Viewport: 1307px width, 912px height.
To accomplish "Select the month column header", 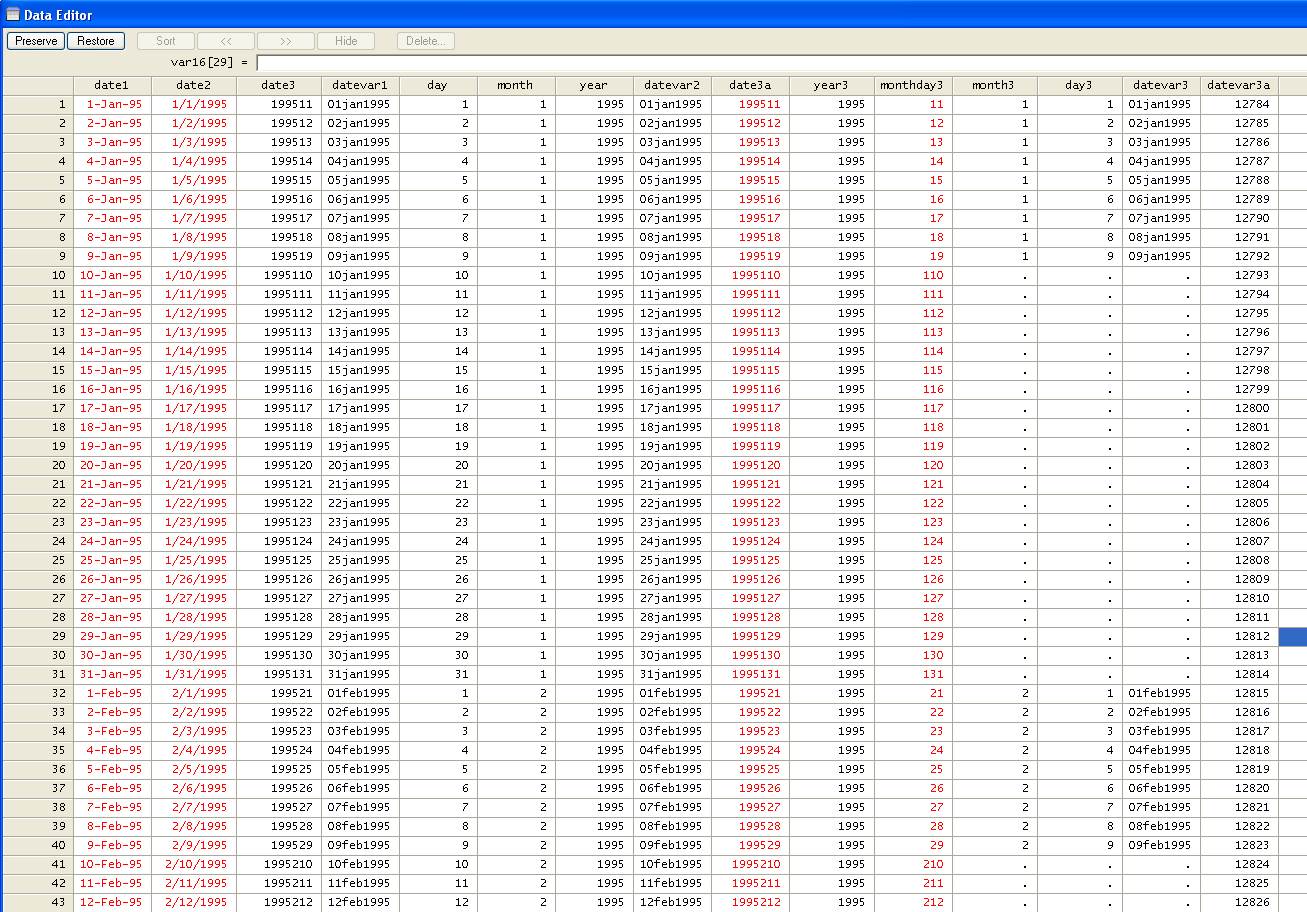I will (515, 85).
